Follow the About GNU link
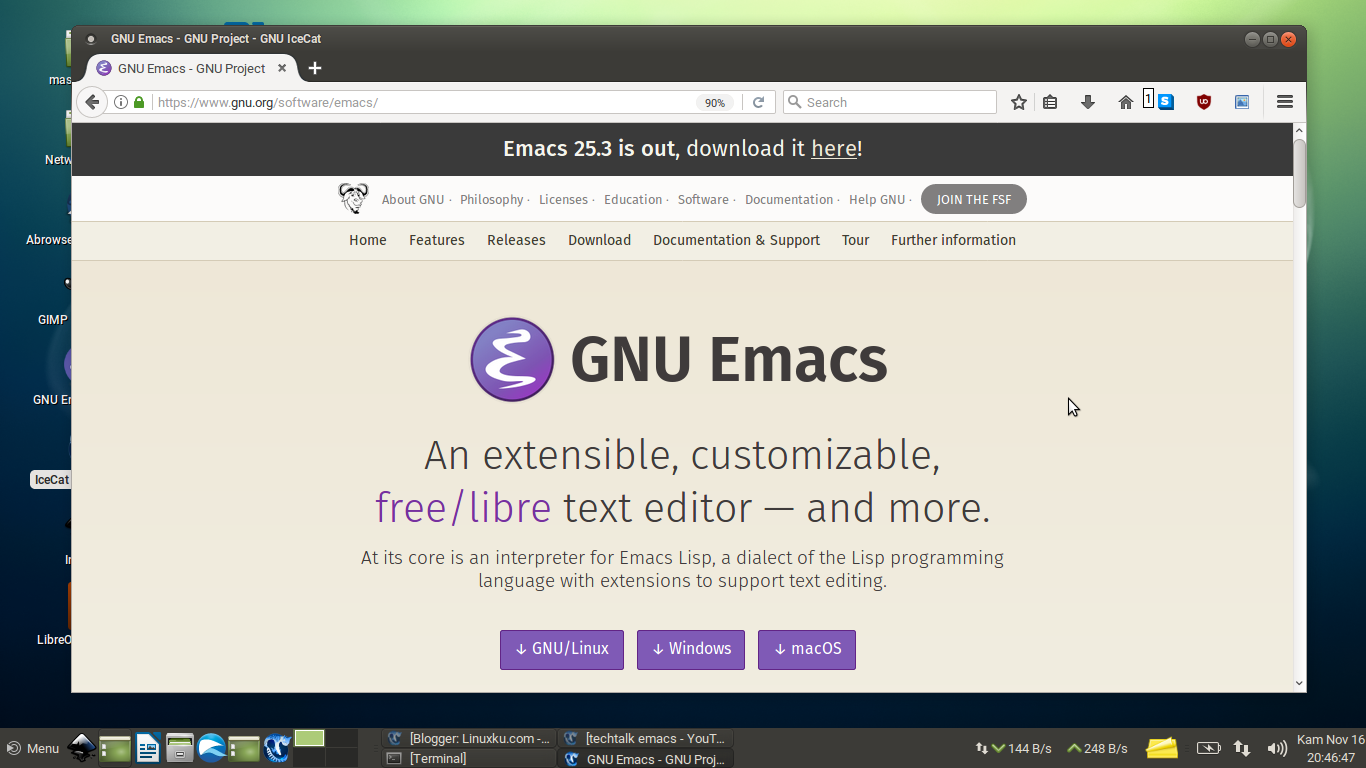 [x=413, y=200]
